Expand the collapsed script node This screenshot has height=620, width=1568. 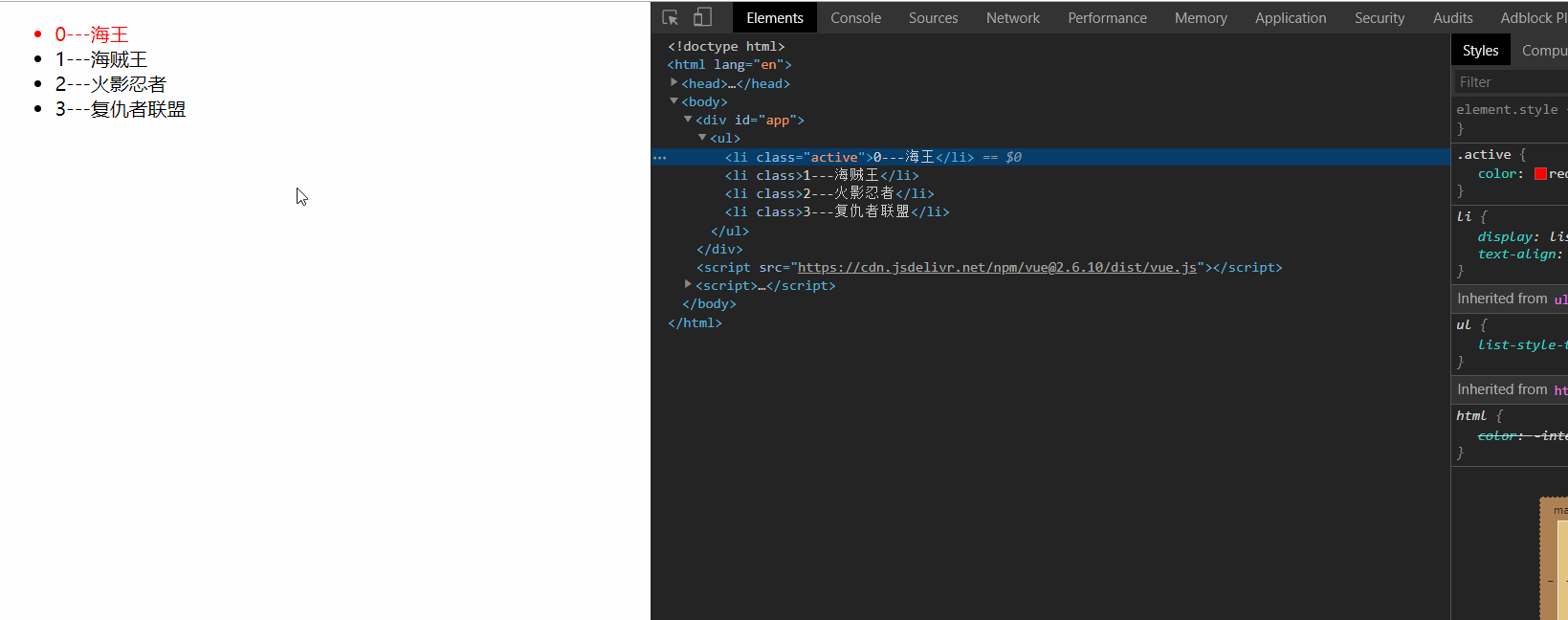(688, 284)
